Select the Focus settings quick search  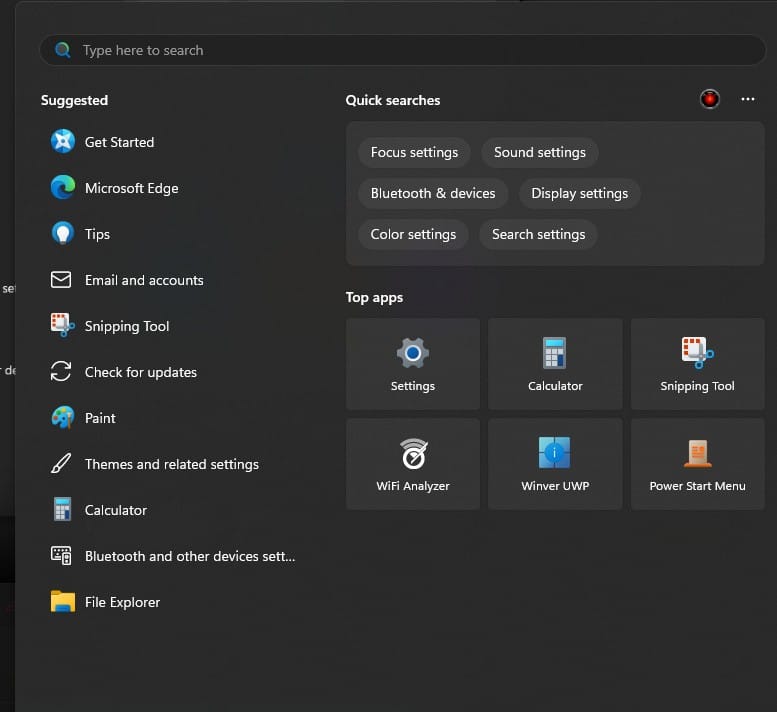414,152
